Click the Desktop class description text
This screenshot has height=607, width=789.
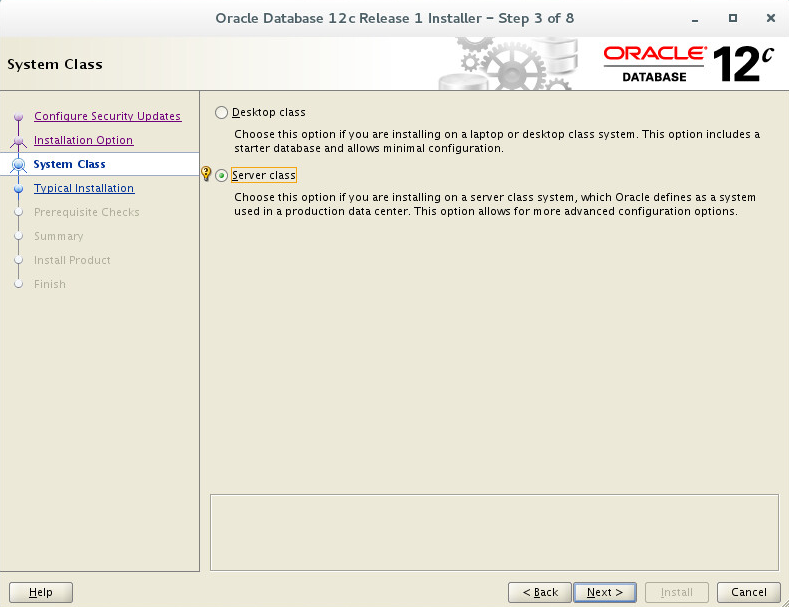click(497, 141)
